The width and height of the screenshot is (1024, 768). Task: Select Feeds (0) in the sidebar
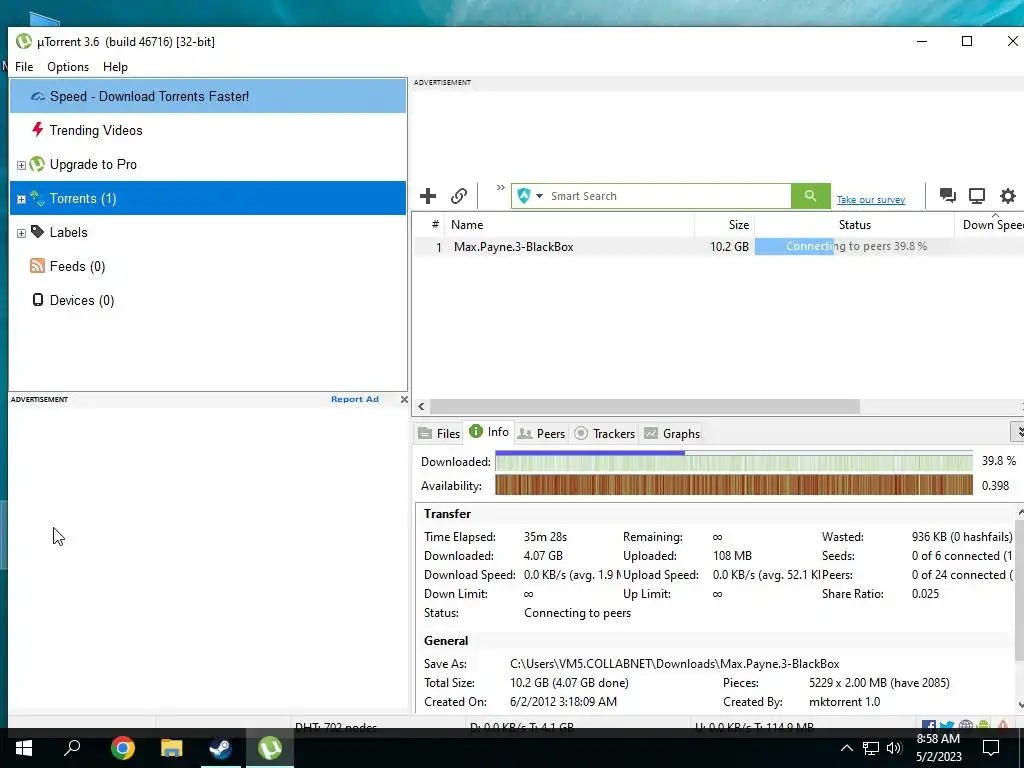click(208, 266)
